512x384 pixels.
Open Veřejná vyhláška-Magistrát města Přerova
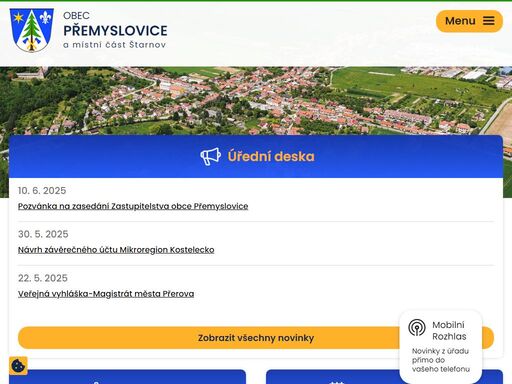pos(106,294)
